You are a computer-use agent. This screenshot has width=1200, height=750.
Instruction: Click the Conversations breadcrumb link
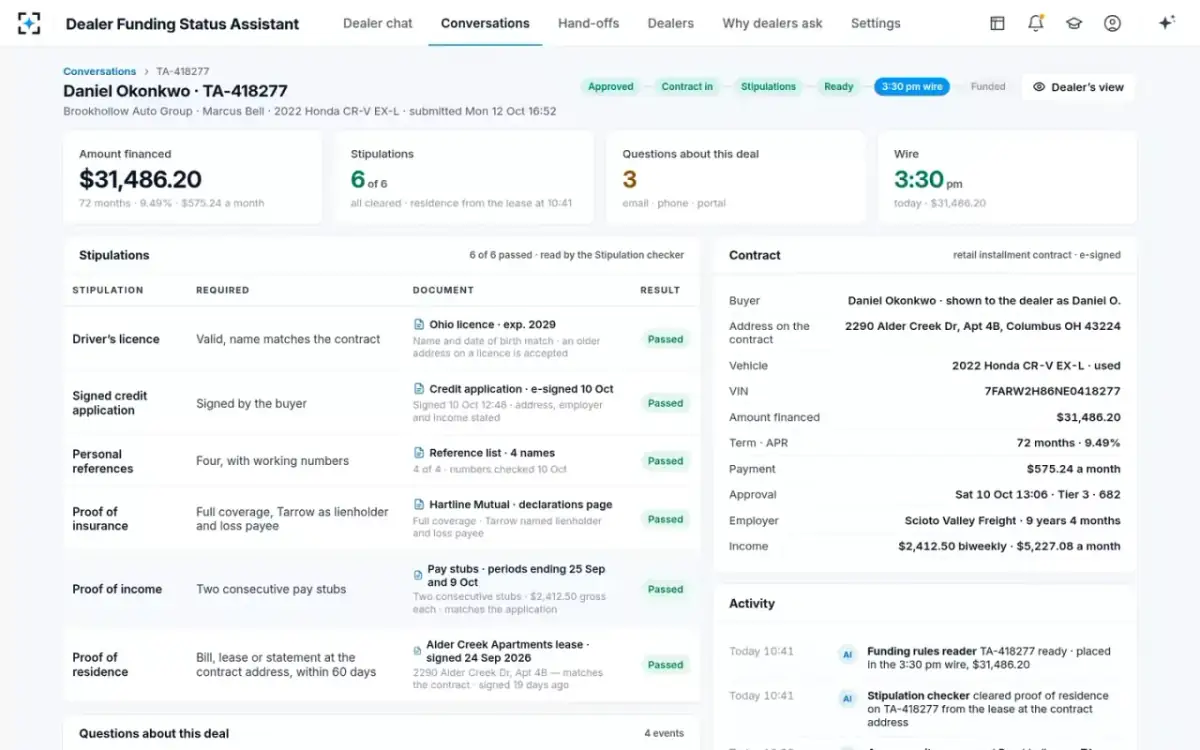click(99, 71)
